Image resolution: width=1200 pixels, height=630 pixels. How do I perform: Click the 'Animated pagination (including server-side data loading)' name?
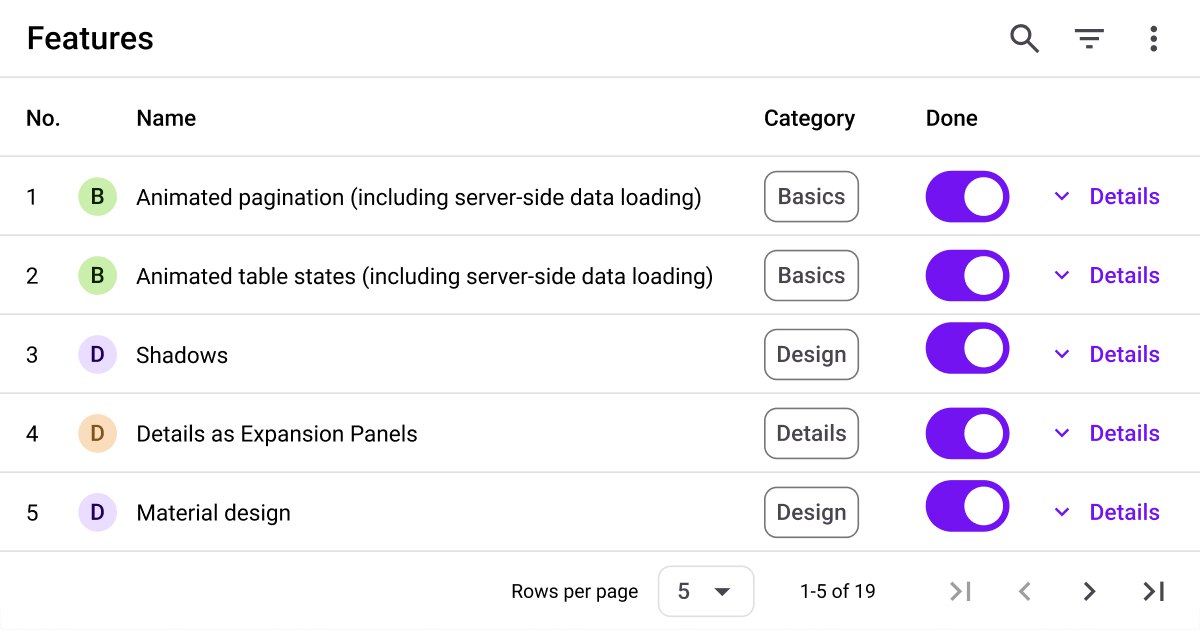[419, 197]
